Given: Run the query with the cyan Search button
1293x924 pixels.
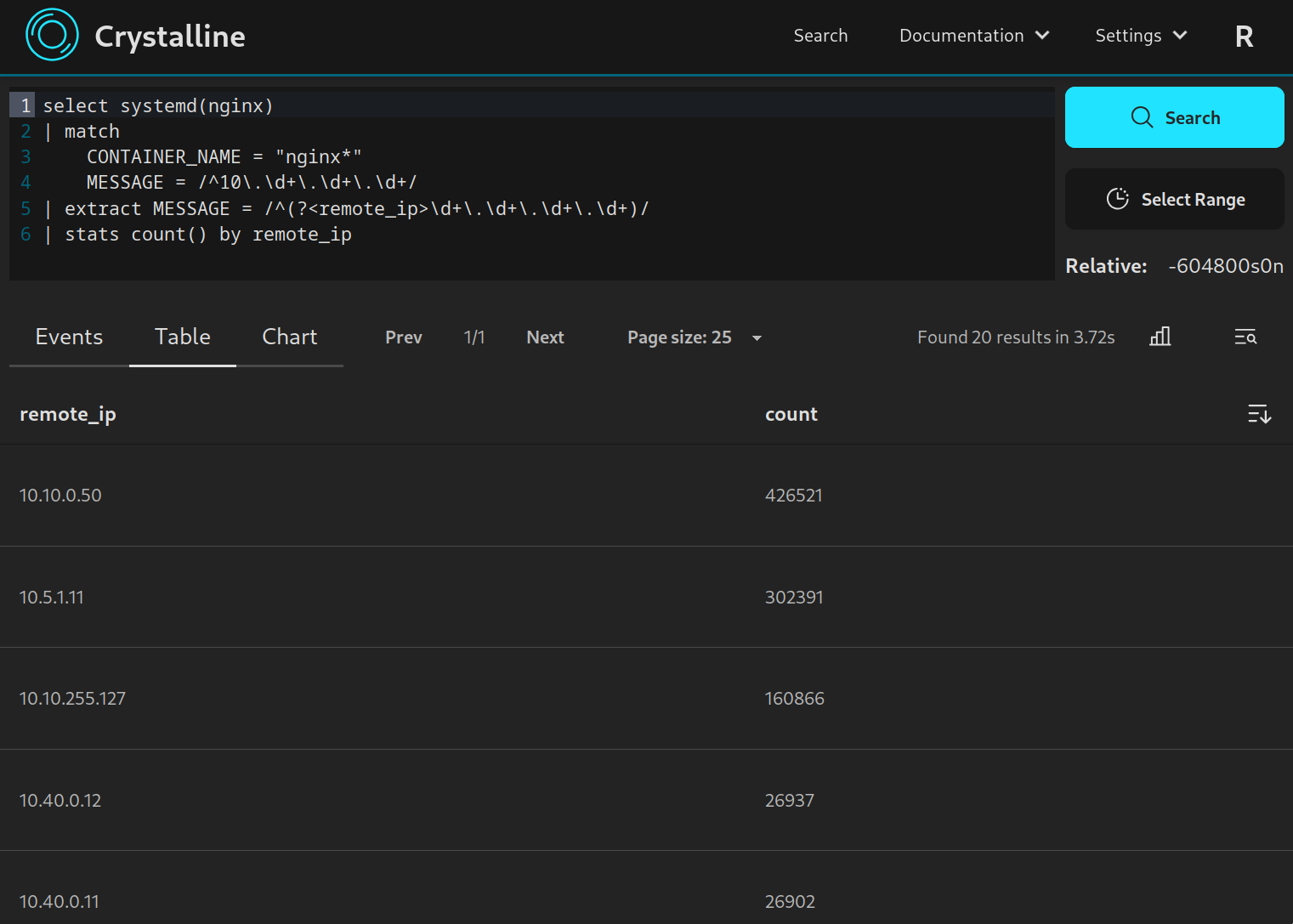Looking at the screenshot, I should pyautogui.click(x=1174, y=117).
